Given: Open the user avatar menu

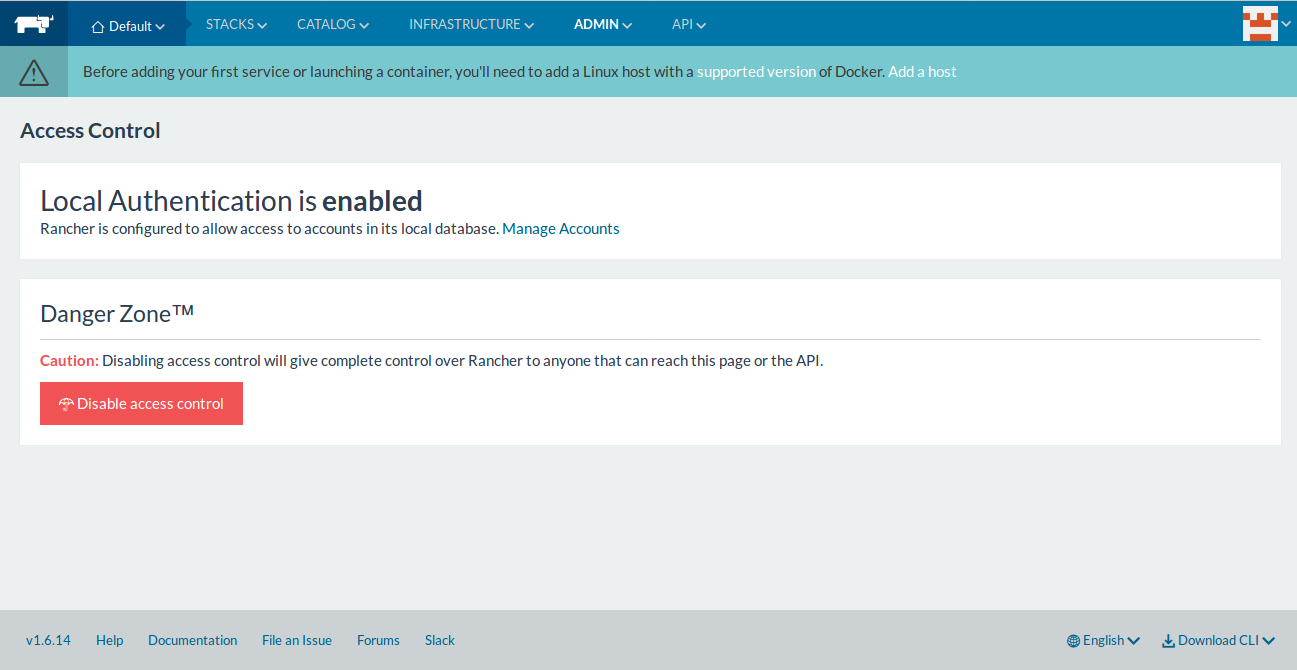Looking at the screenshot, I should pos(1266,24).
